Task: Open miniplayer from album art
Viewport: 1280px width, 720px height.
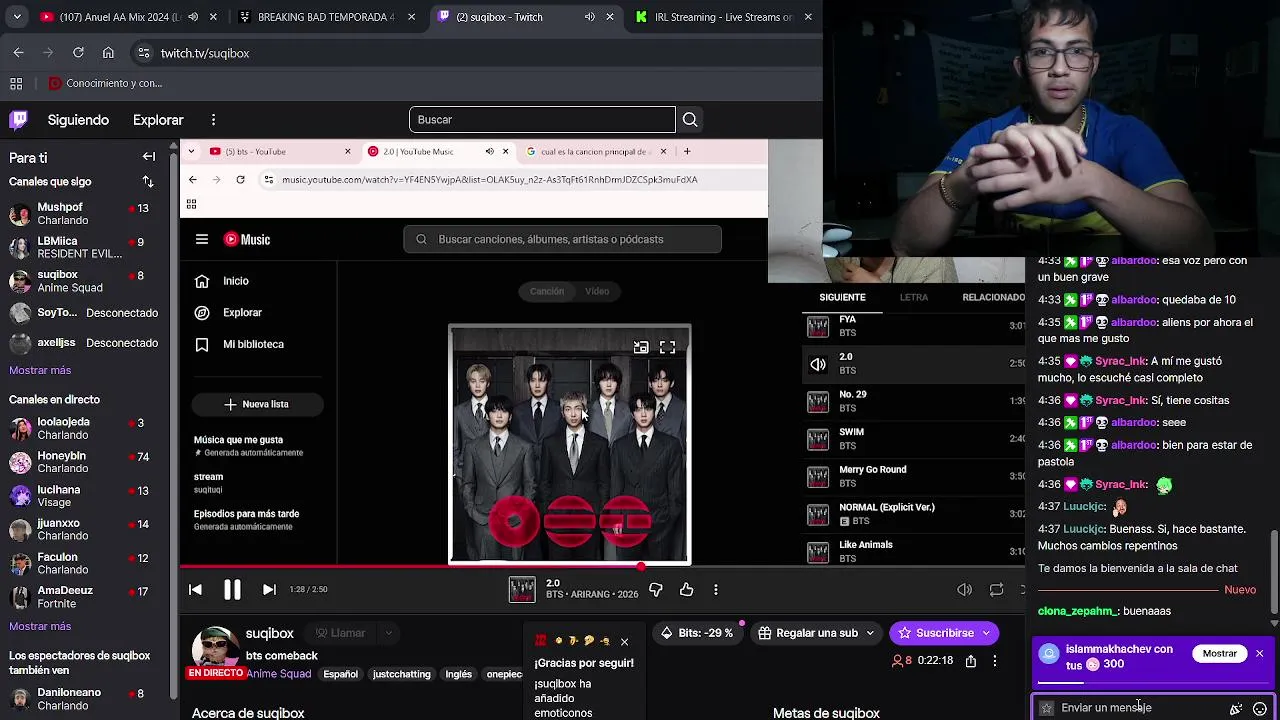Action: tap(641, 347)
